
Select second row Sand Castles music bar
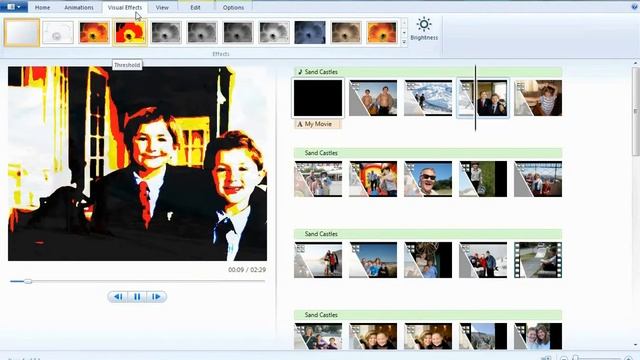(428, 153)
